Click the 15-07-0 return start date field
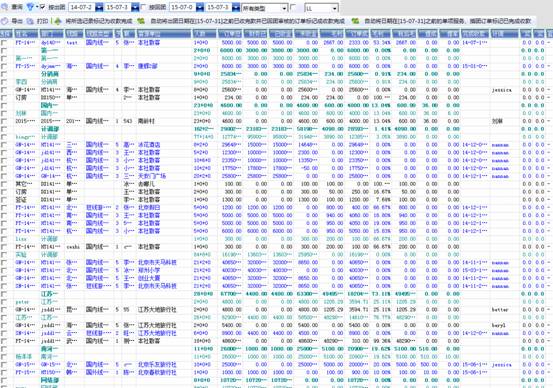553x388 pixels. 183,7
